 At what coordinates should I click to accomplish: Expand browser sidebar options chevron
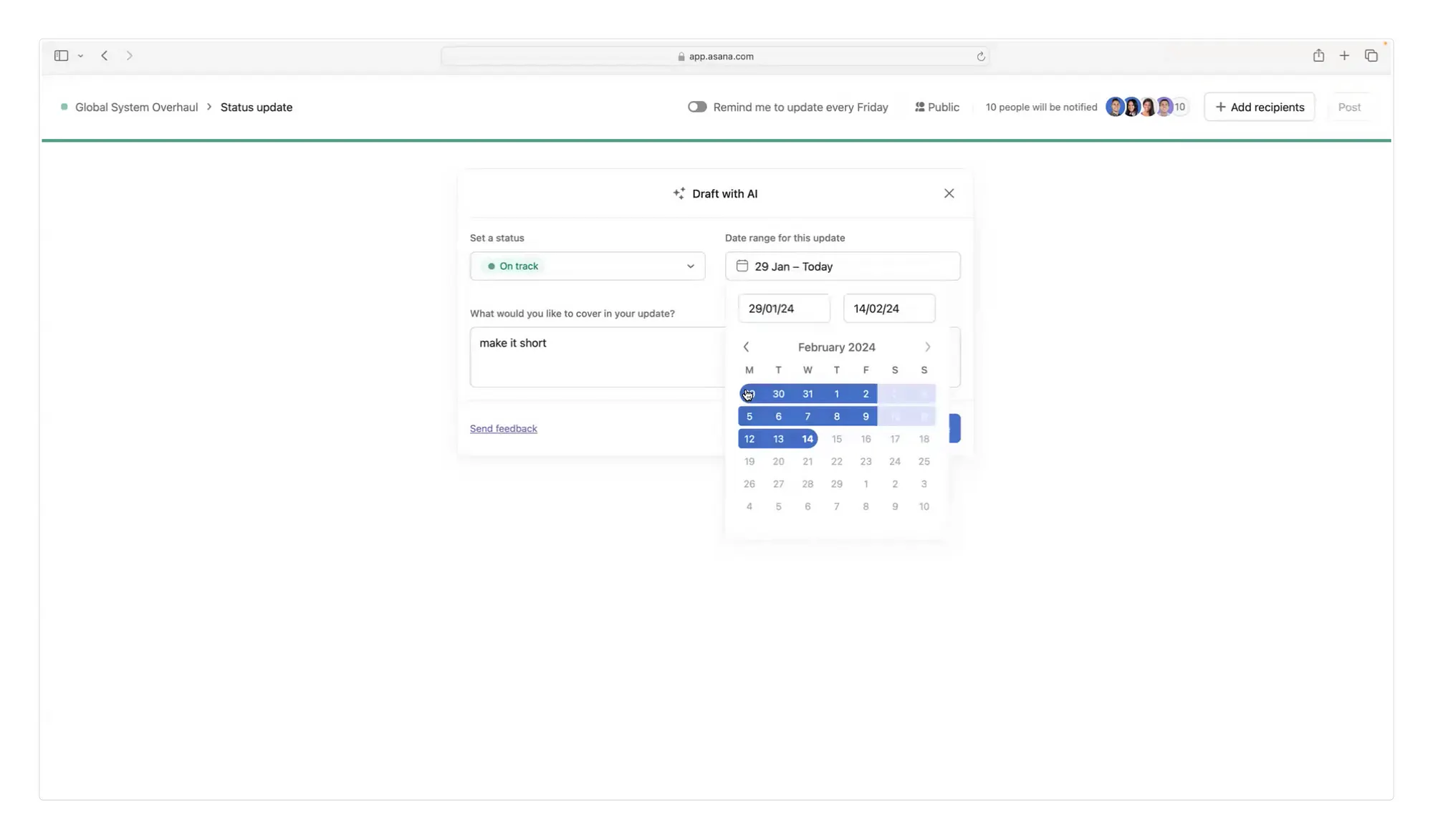coord(80,56)
